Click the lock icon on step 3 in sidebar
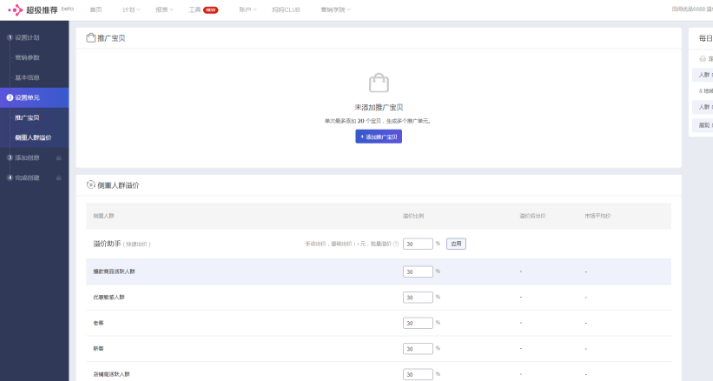Screen dimensions: 713x381 pyautogui.click(x=59, y=158)
